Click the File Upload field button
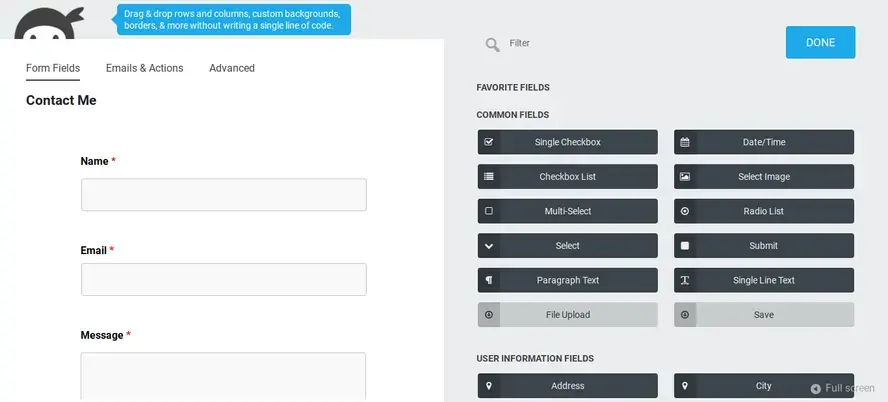Viewport: 888px width, 402px height. (568, 315)
